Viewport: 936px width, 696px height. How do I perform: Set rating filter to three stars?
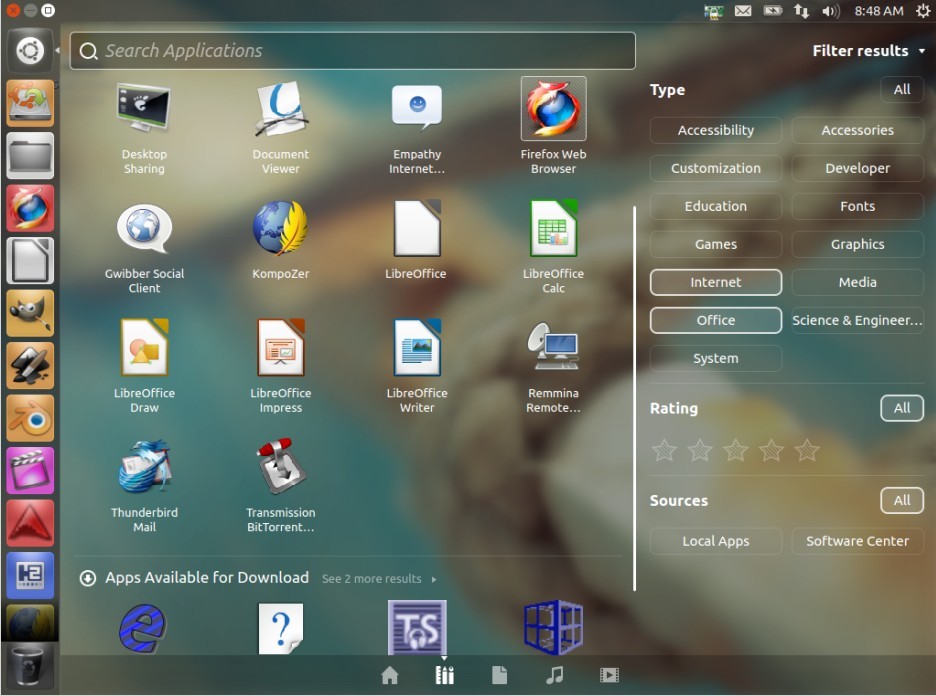click(735, 451)
